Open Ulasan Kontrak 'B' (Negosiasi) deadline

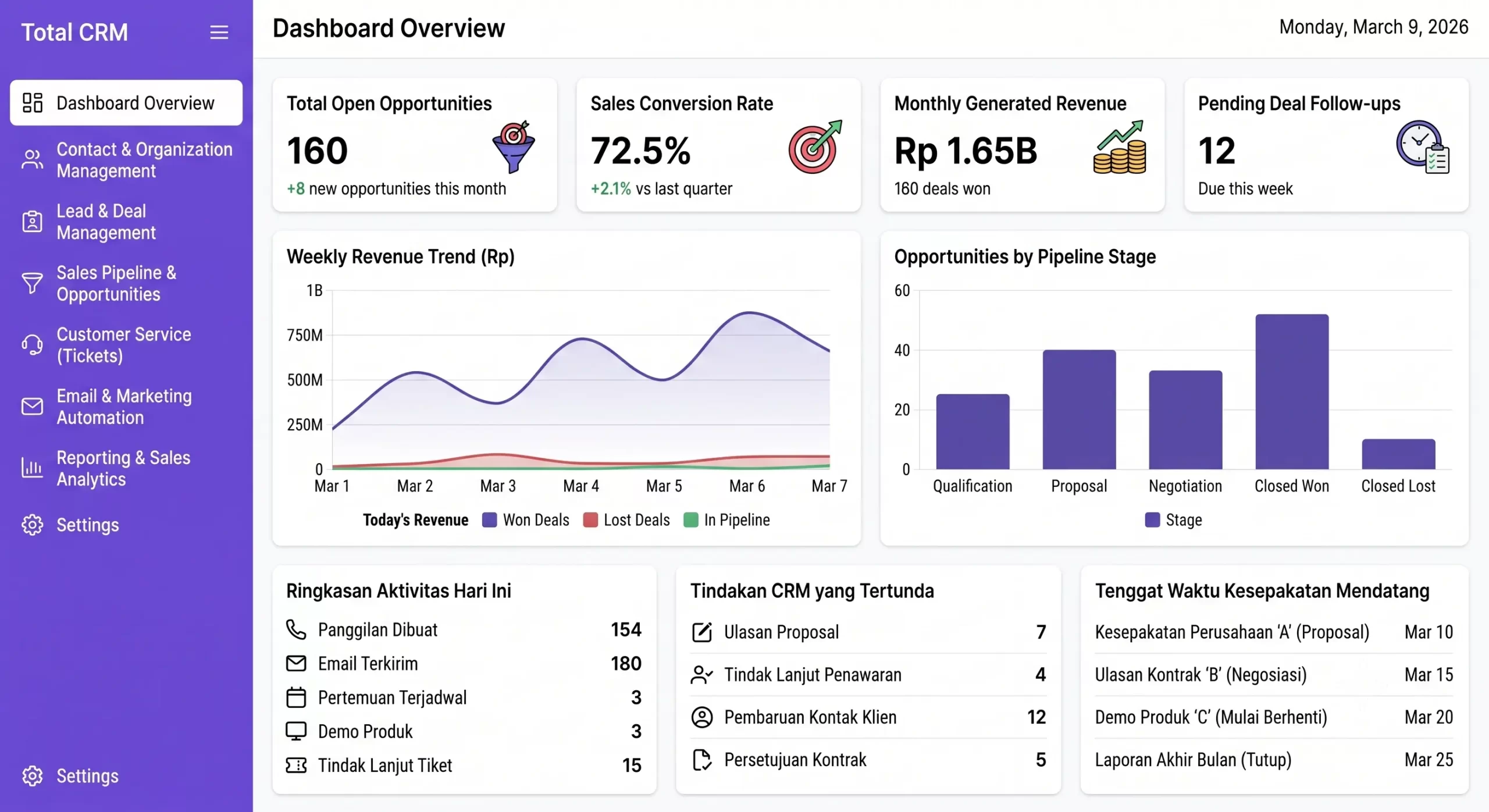click(1274, 675)
